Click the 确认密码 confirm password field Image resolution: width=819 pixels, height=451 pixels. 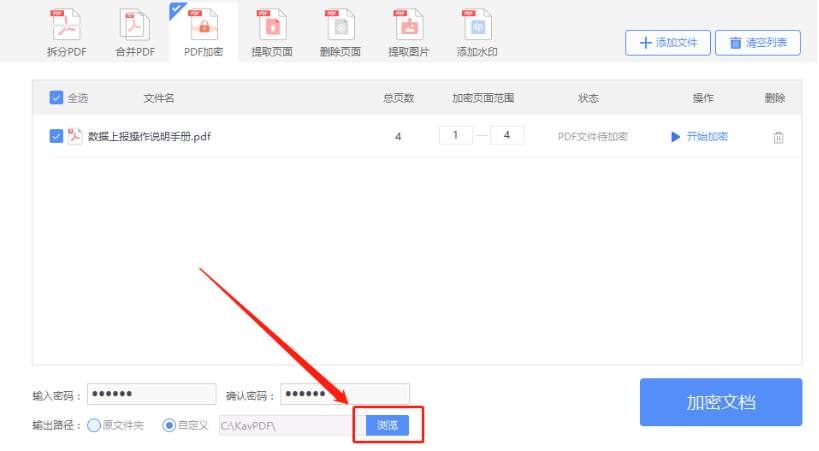(345, 394)
